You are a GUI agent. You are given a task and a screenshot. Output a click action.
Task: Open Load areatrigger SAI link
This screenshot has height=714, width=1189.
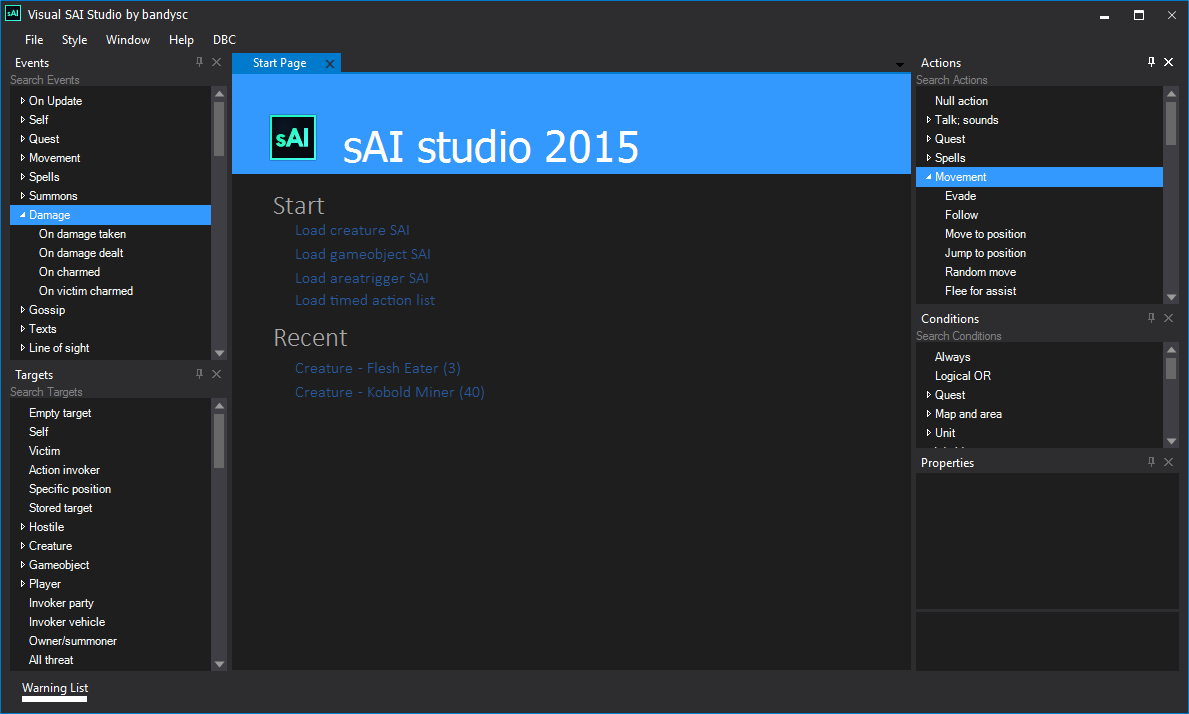point(362,278)
